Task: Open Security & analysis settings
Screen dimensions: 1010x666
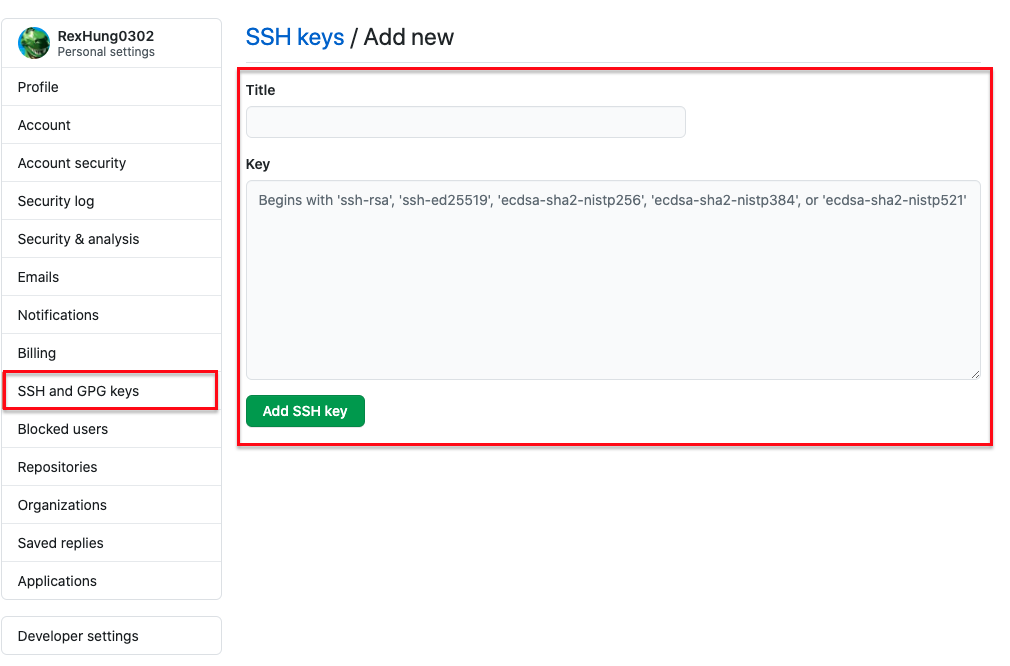Action: coord(78,239)
